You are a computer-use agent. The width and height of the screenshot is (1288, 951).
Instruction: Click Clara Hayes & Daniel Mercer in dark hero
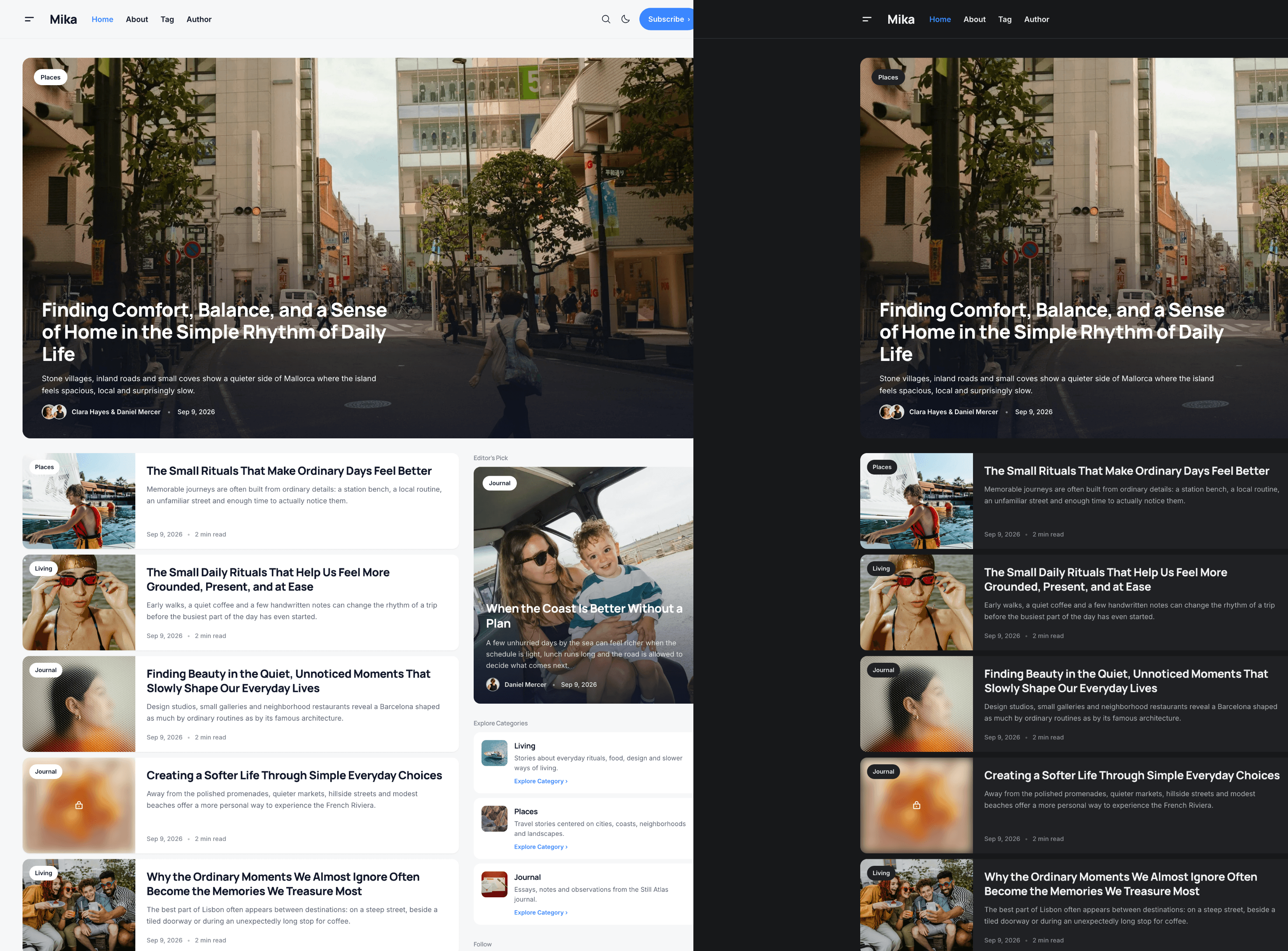click(x=953, y=412)
